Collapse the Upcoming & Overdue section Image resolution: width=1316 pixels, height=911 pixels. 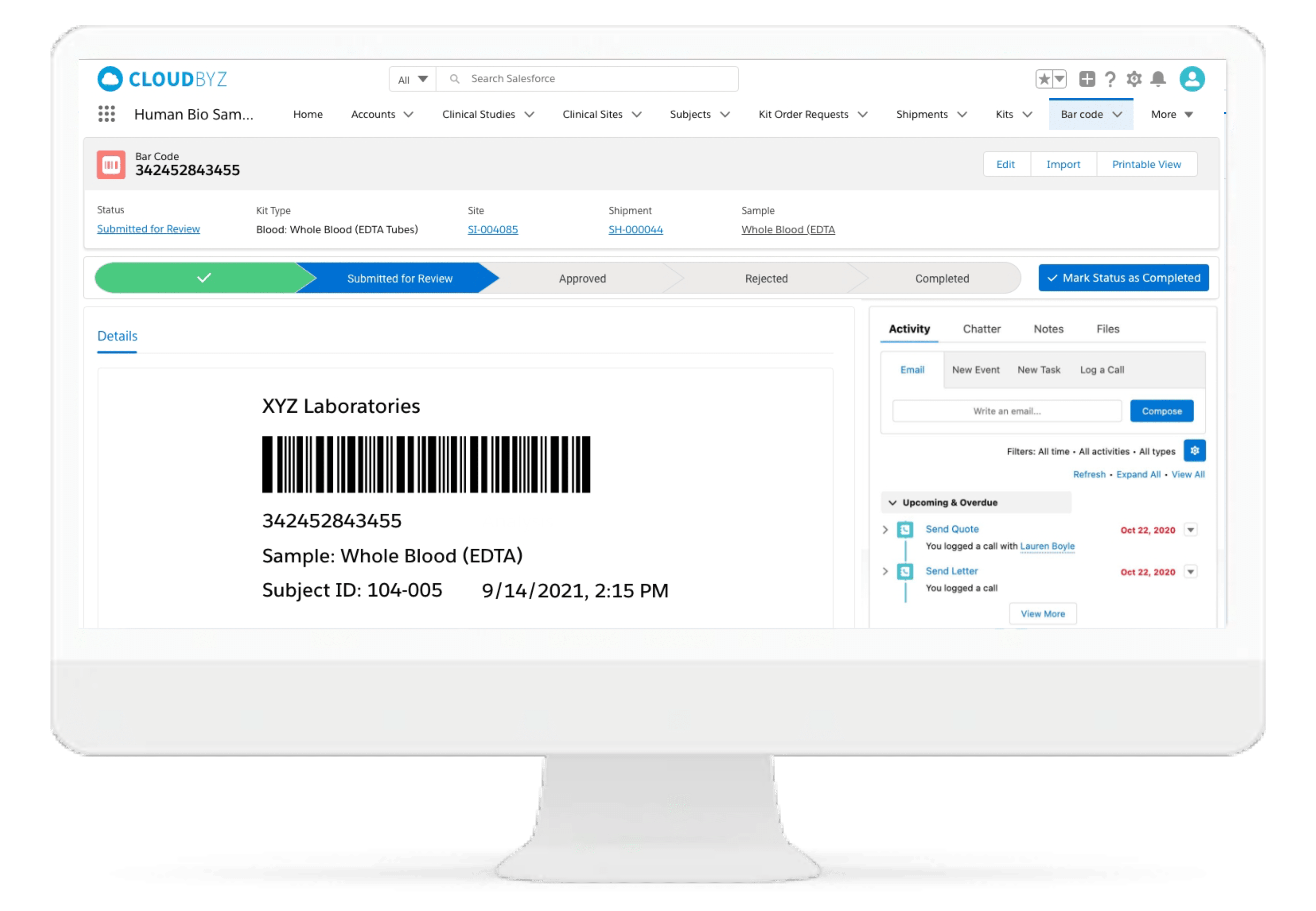click(x=892, y=503)
